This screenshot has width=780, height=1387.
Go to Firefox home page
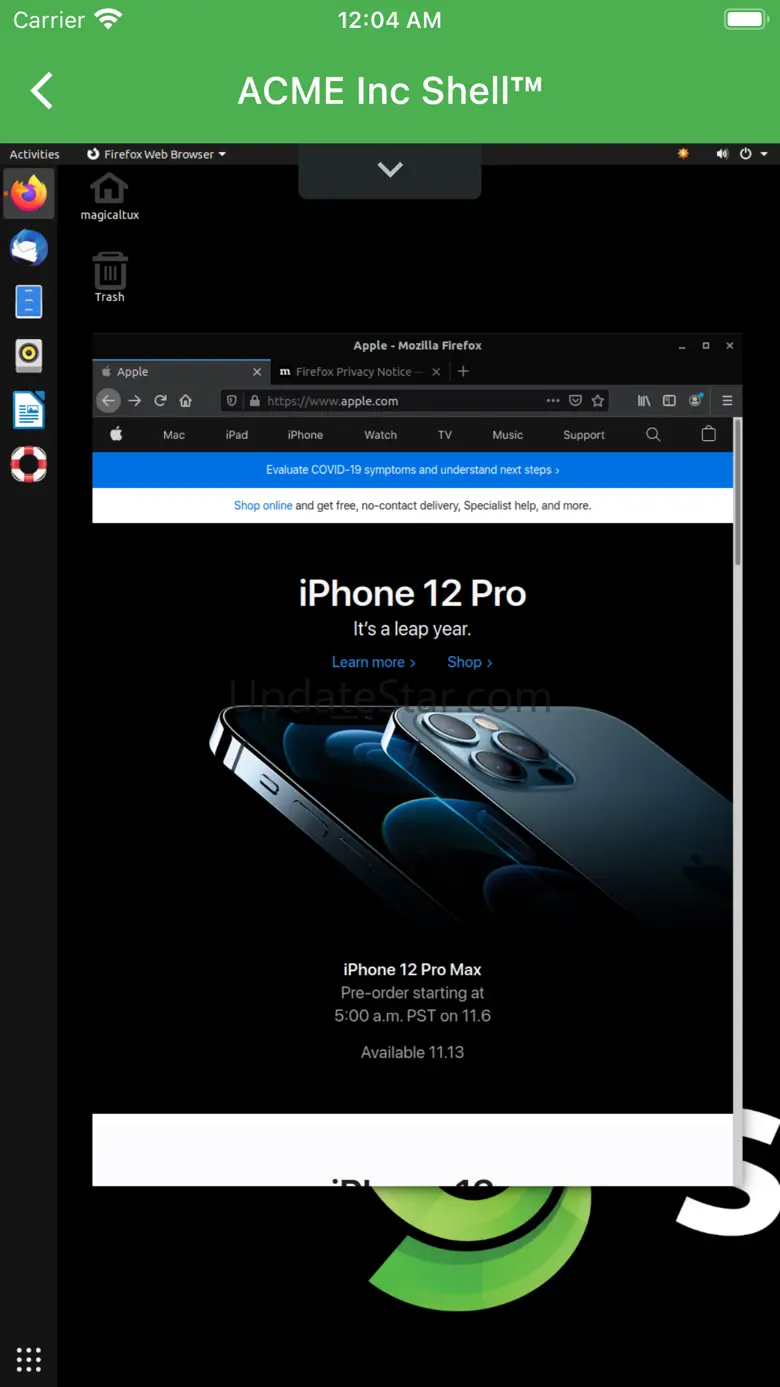[x=185, y=401]
